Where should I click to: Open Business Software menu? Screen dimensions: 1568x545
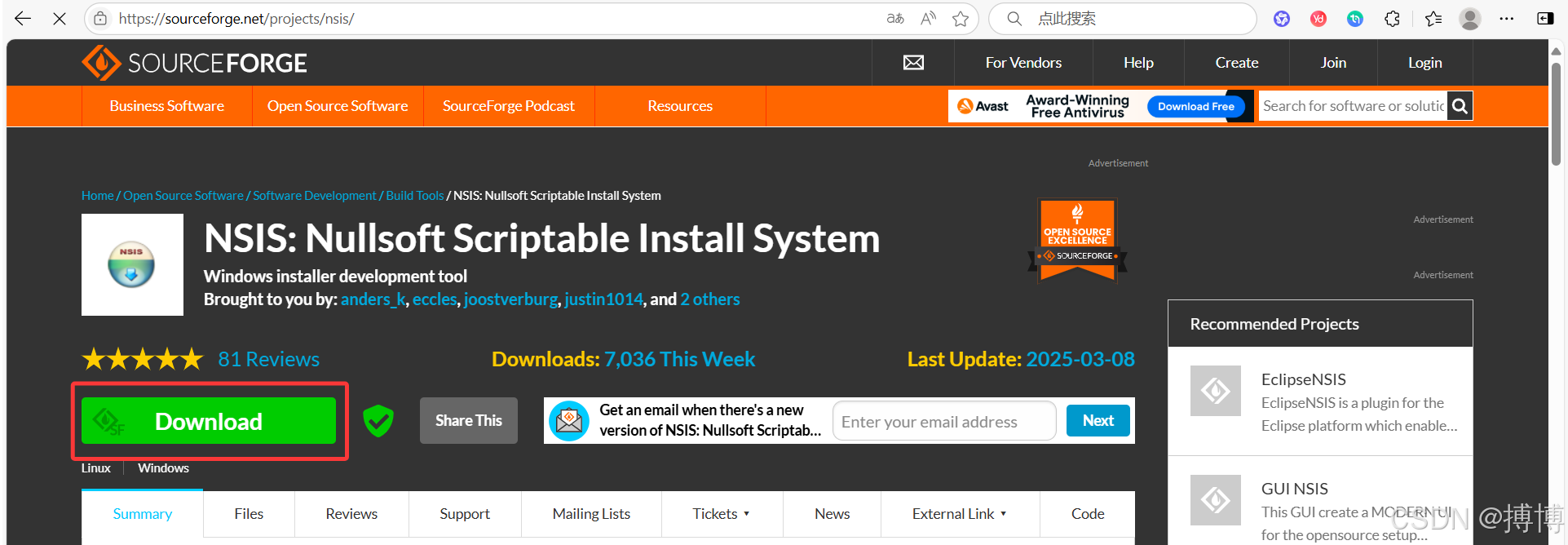(x=167, y=106)
